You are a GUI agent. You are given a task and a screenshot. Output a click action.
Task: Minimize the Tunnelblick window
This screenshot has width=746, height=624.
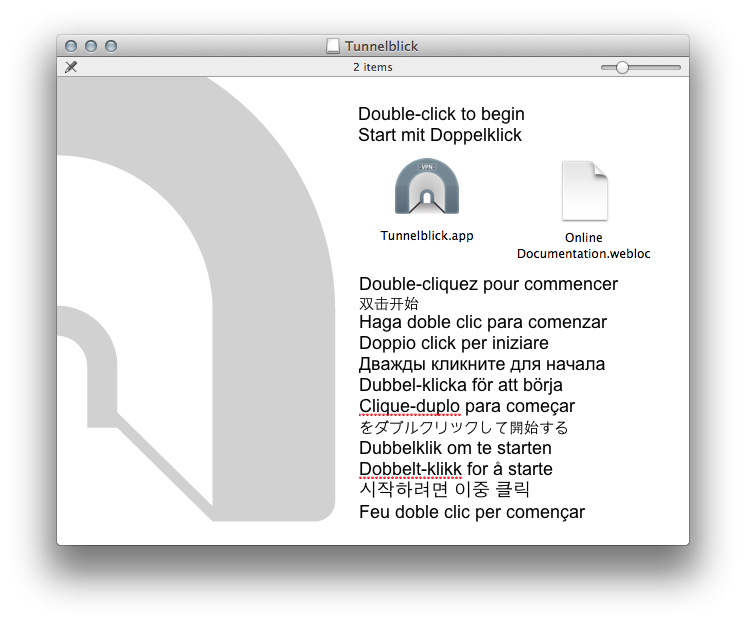click(91, 46)
